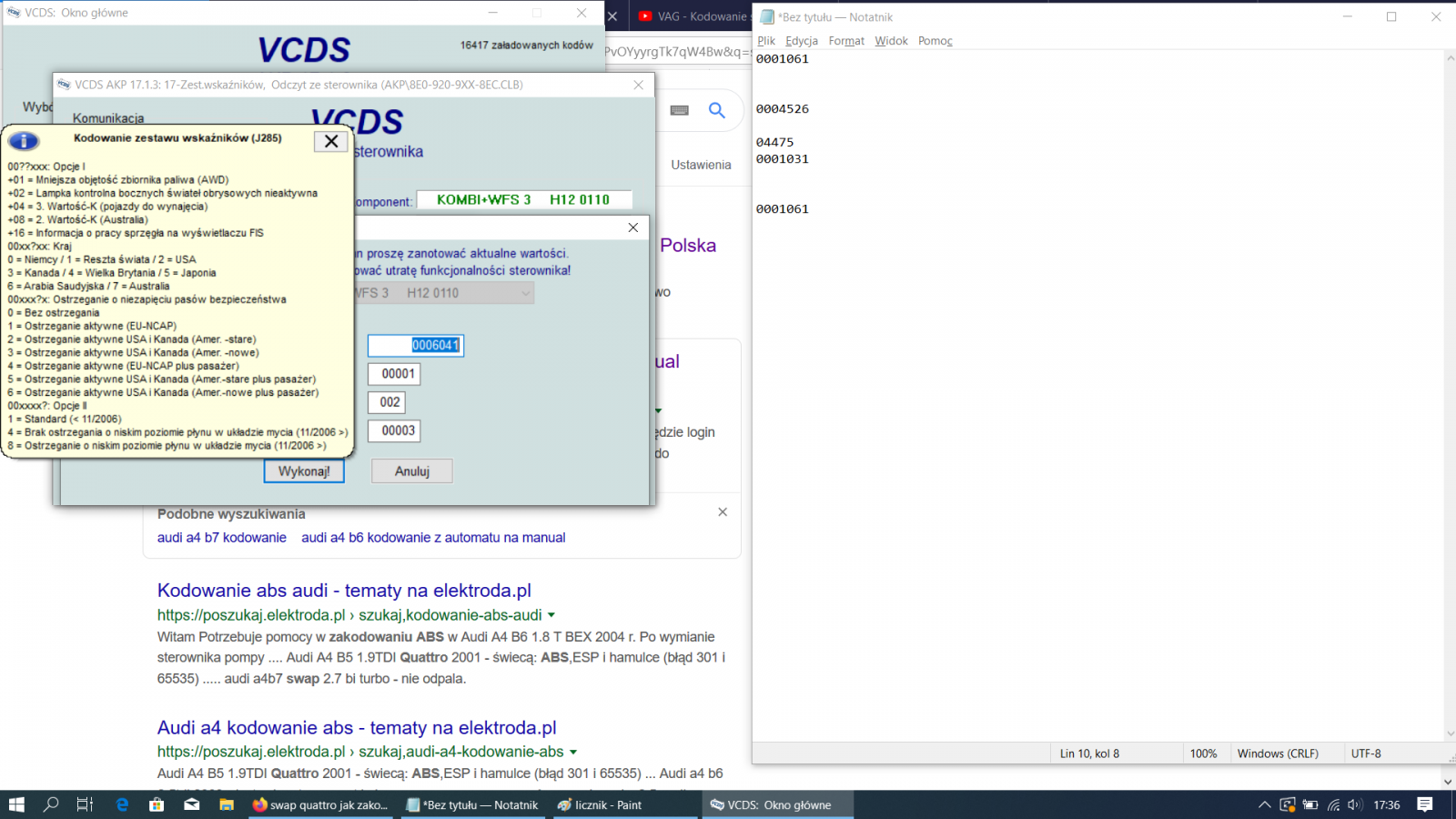Click the blue info icon in coding tooltip
This screenshot has width=1456, height=819.
click(24, 141)
